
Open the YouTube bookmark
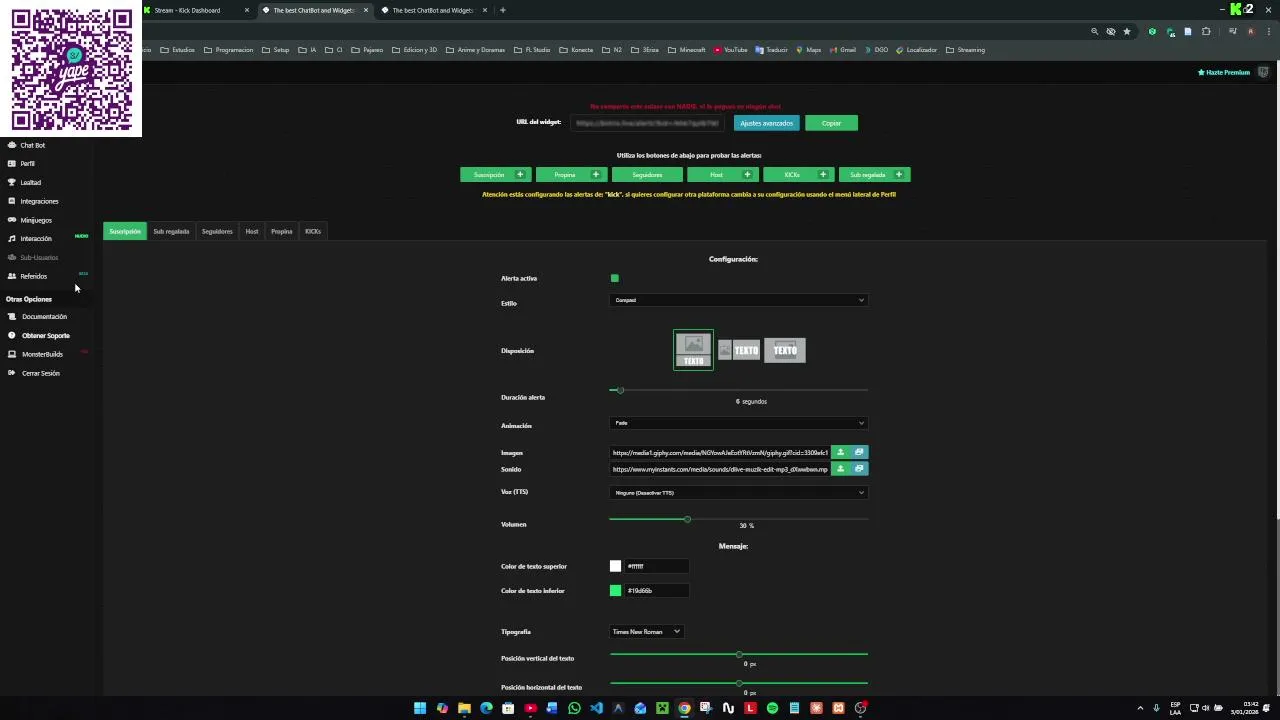pyautogui.click(x=731, y=50)
